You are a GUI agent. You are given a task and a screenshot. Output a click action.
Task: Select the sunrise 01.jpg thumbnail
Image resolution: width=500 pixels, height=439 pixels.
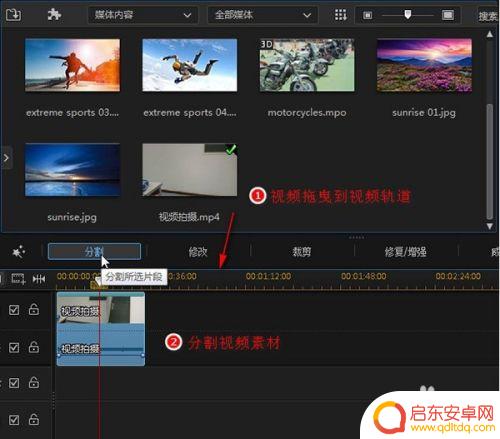pyautogui.click(x=424, y=65)
